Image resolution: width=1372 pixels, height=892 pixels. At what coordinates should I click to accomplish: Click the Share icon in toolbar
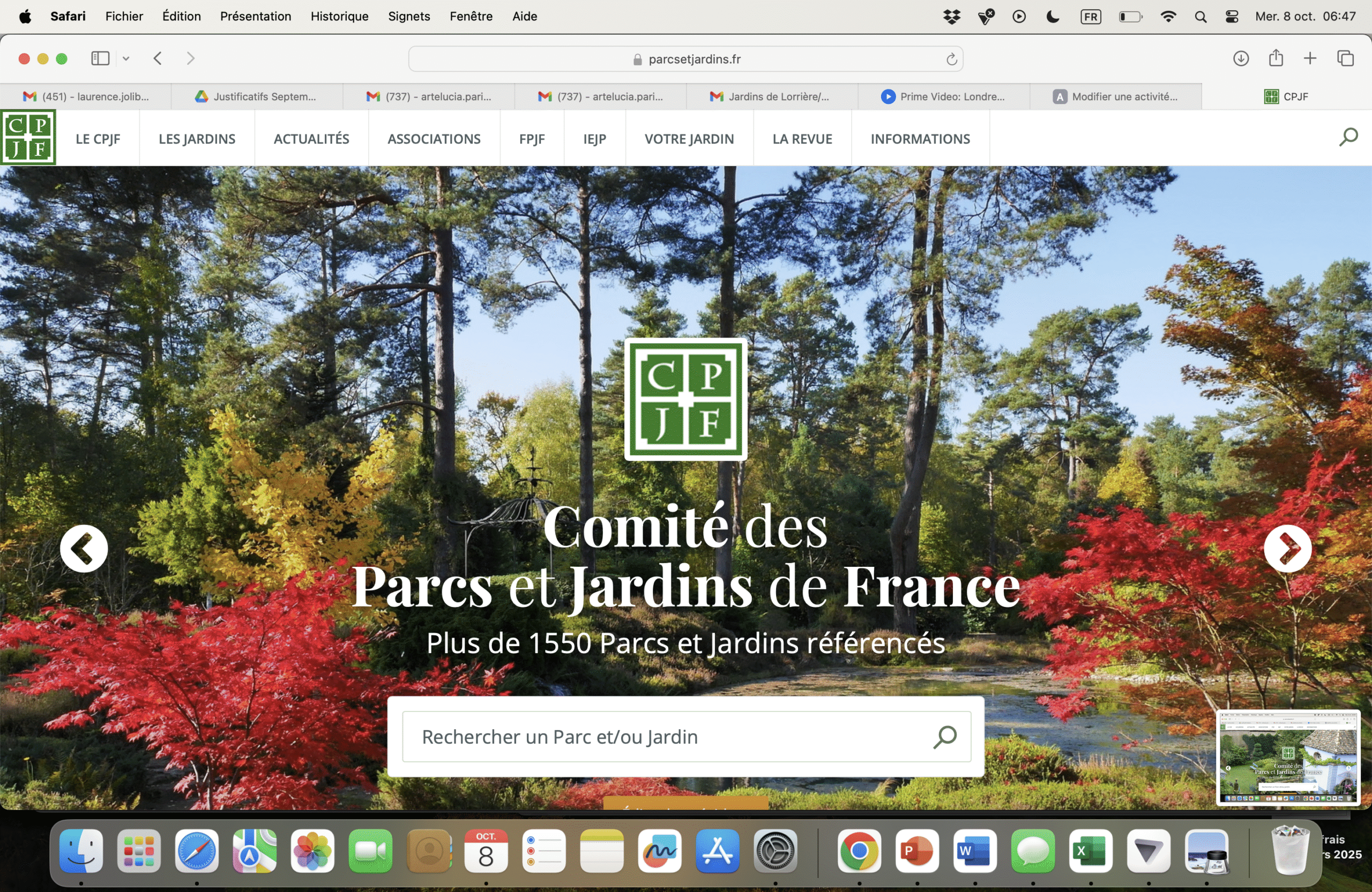click(x=1276, y=58)
